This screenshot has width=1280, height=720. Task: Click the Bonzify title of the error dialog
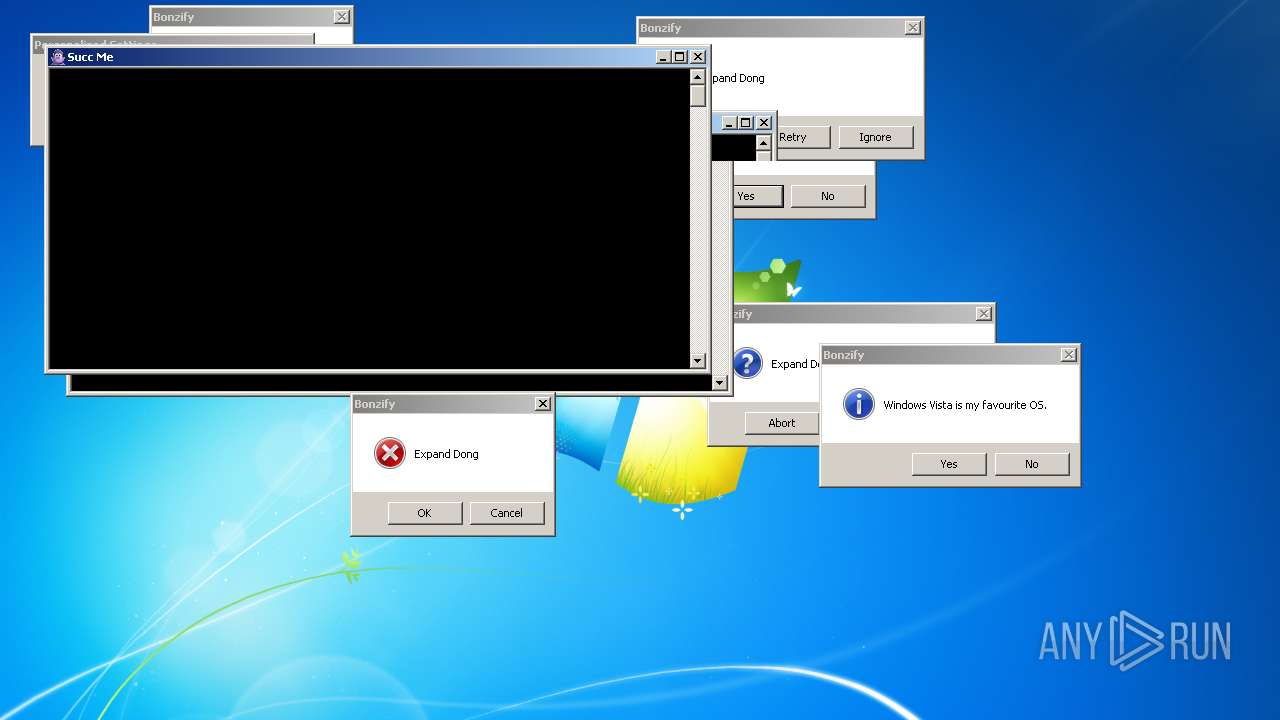click(375, 404)
